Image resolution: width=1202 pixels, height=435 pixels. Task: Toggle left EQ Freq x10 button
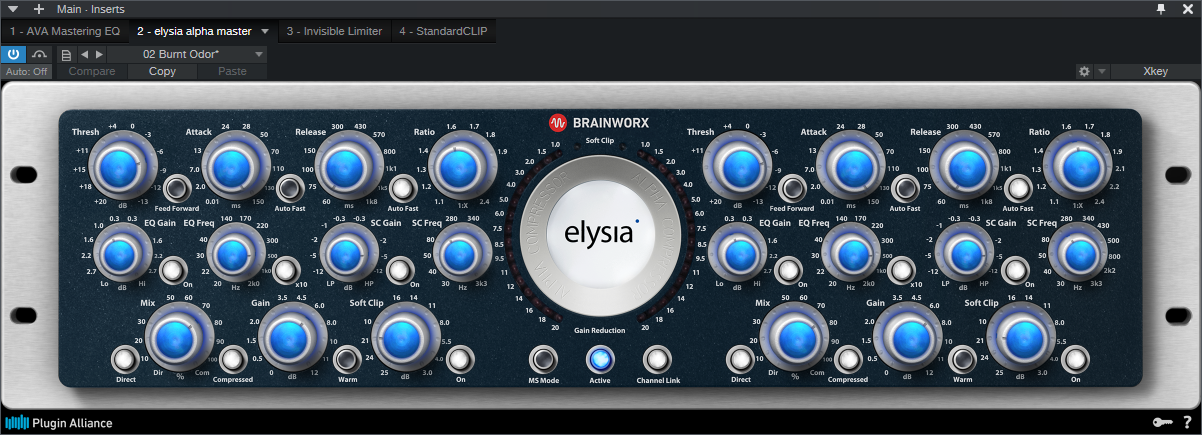(285, 270)
